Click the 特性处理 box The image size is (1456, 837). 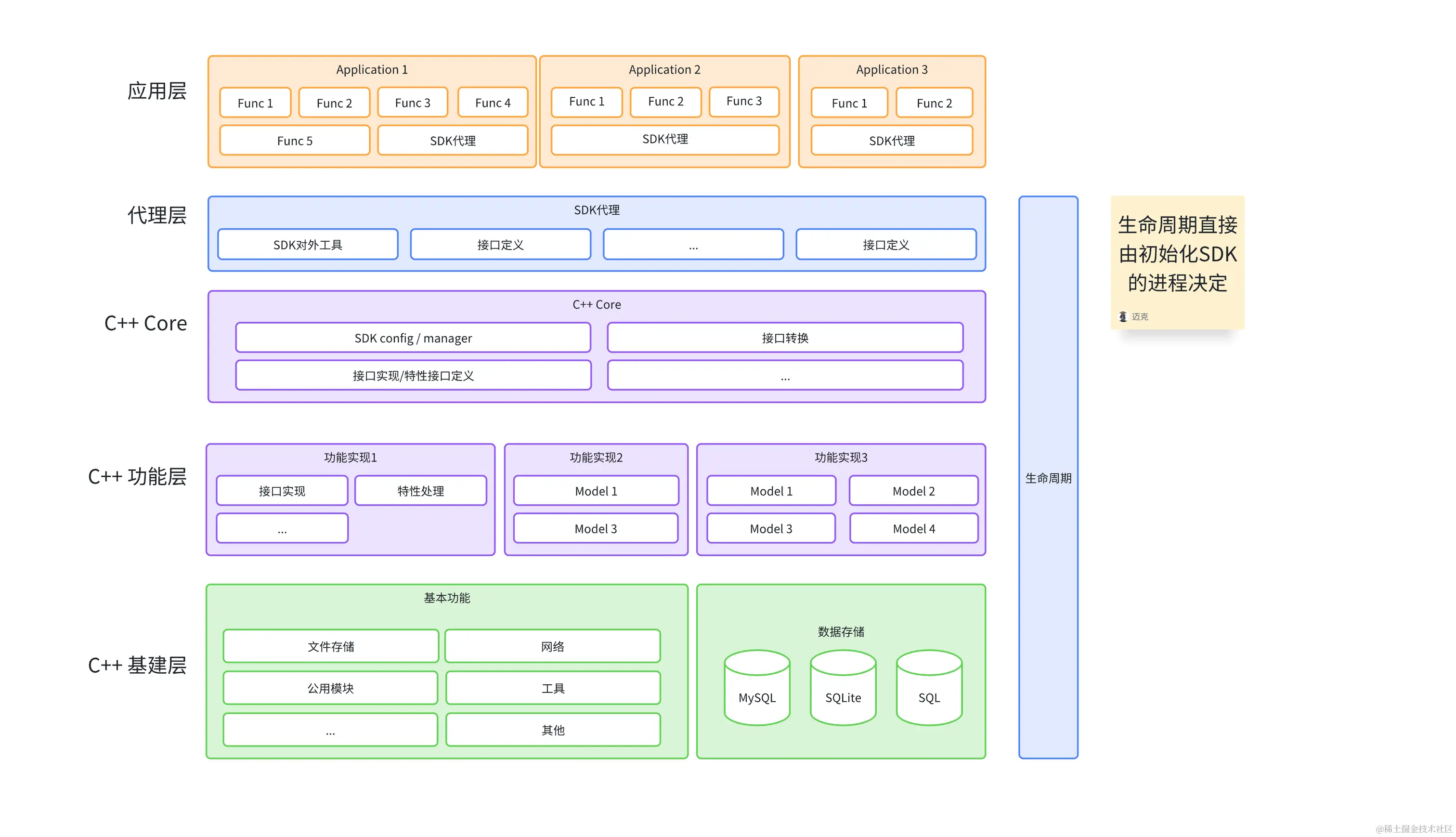421,491
